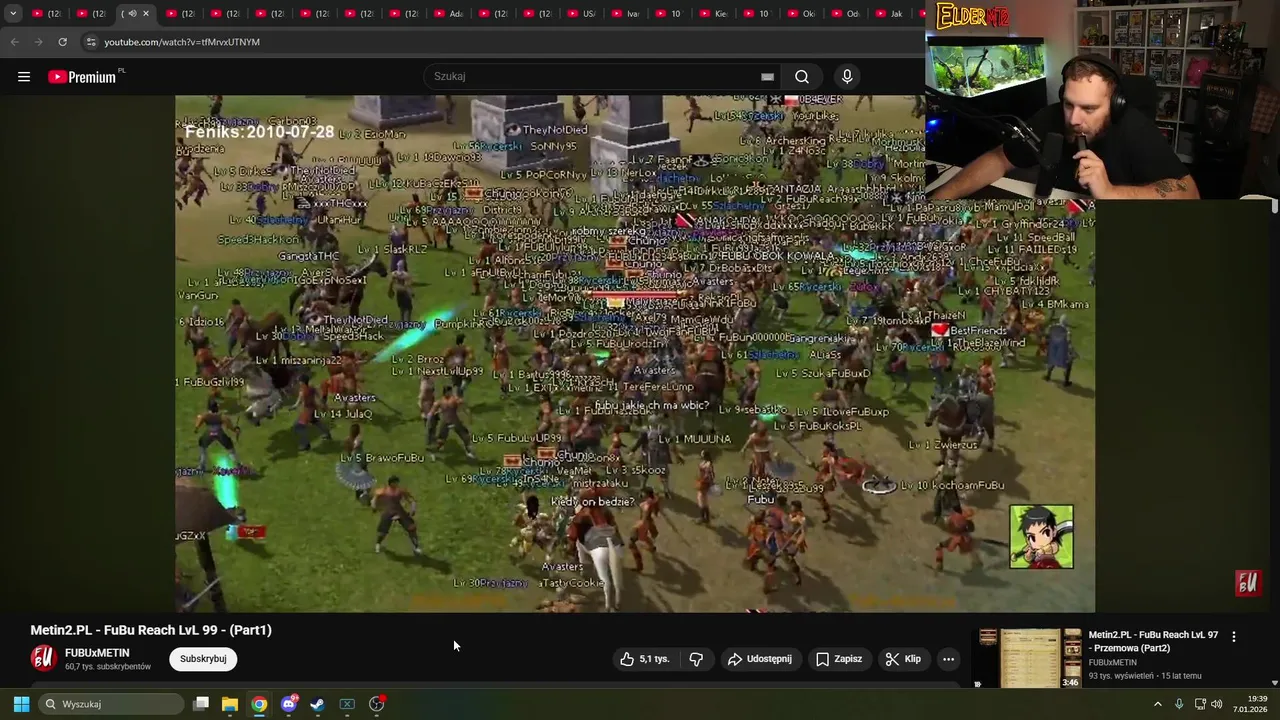Viewport: 1280px width, 720px height.
Task: Switch to the tab labeled Oki
Action: (800, 14)
